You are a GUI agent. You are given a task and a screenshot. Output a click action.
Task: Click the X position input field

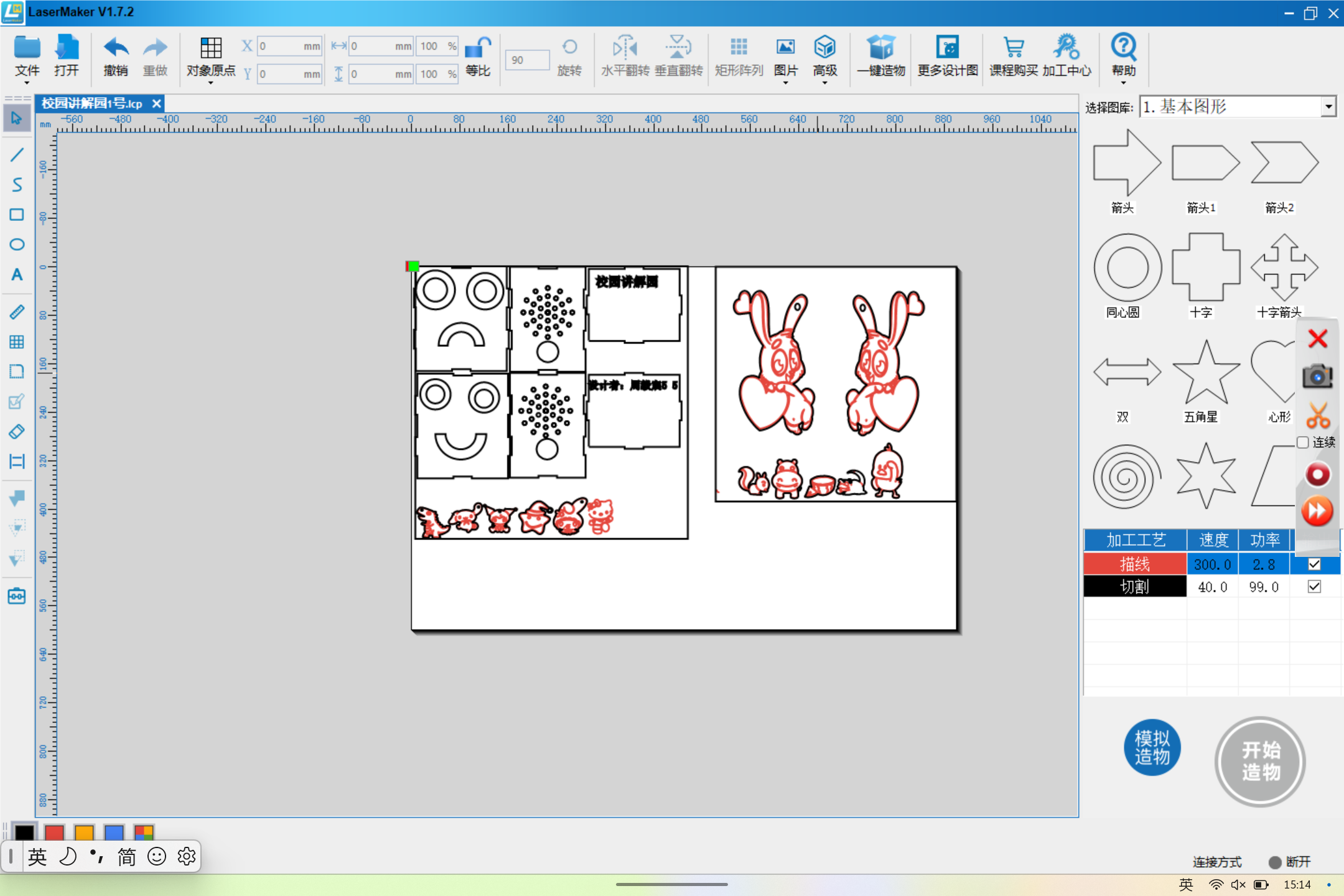pos(289,46)
